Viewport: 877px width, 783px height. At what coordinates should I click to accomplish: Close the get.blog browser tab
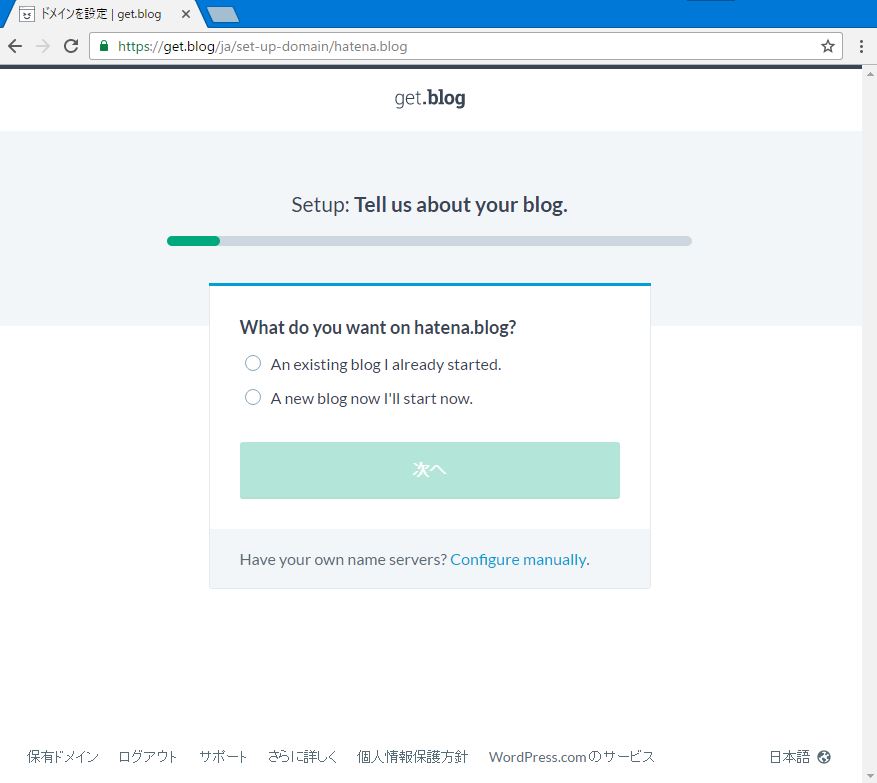click(186, 14)
